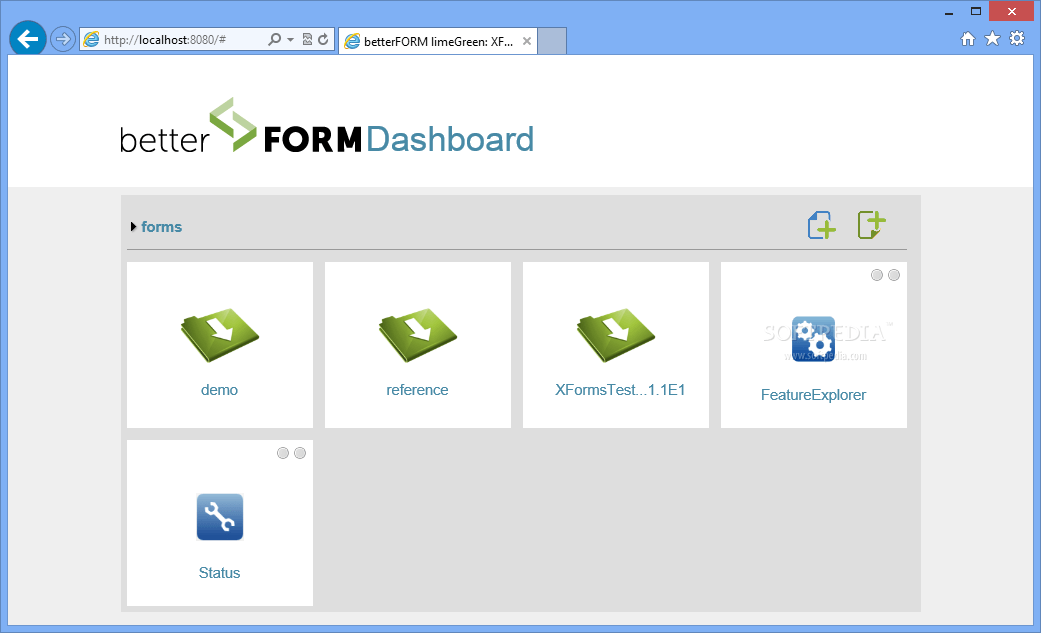This screenshot has width=1041, height=633.
Task: Maximize the browser window
Action: [975, 11]
